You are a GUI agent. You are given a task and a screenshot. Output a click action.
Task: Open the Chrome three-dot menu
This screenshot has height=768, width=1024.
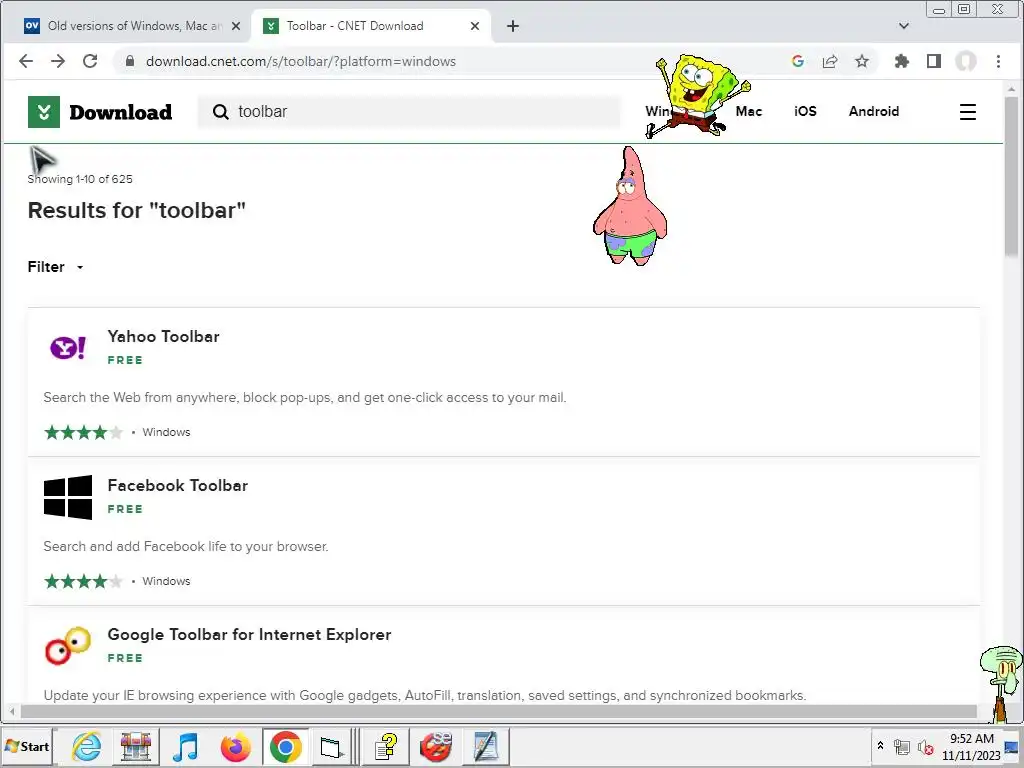click(x=999, y=61)
